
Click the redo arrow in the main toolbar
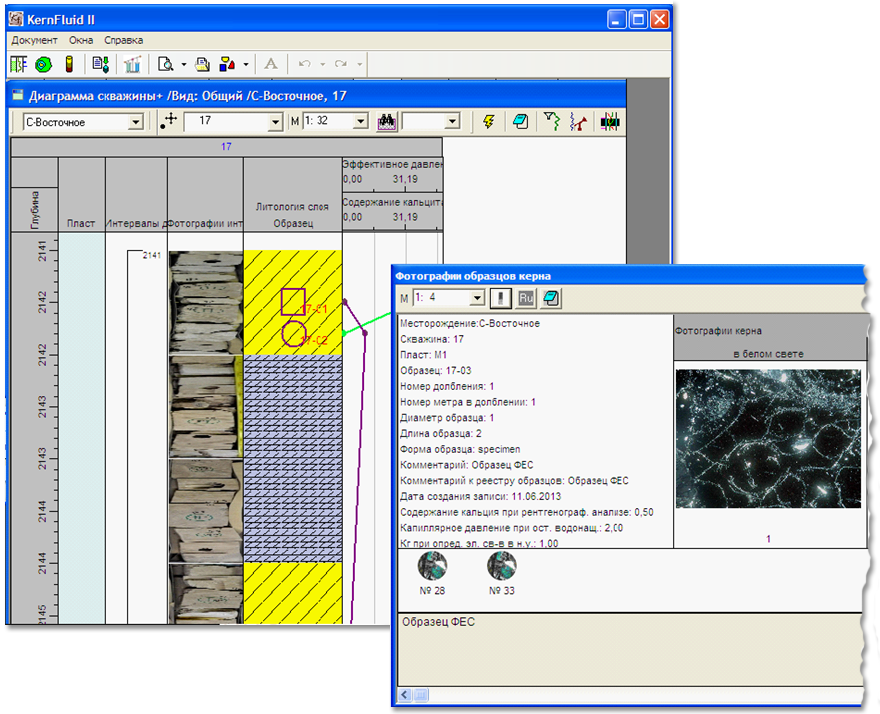(x=341, y=64)
